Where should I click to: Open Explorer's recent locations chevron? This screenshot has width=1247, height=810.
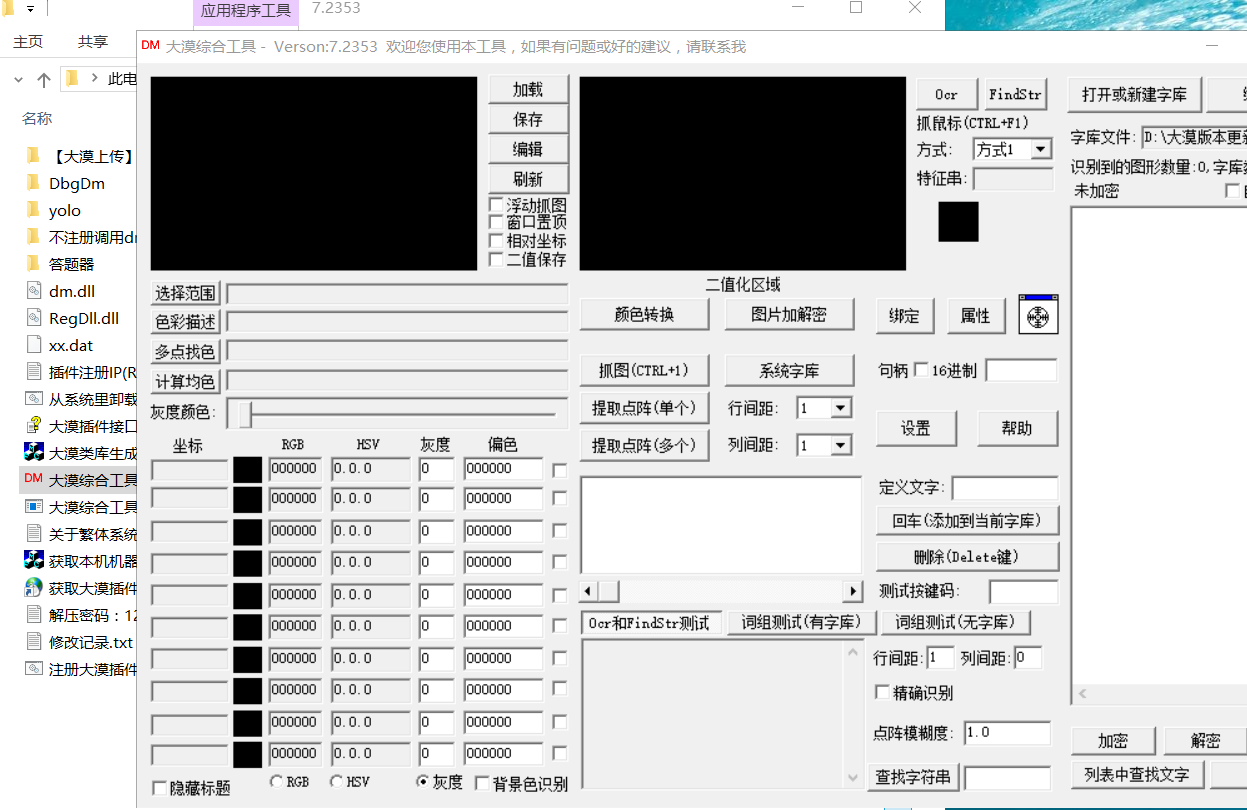[x=19, y=79]
